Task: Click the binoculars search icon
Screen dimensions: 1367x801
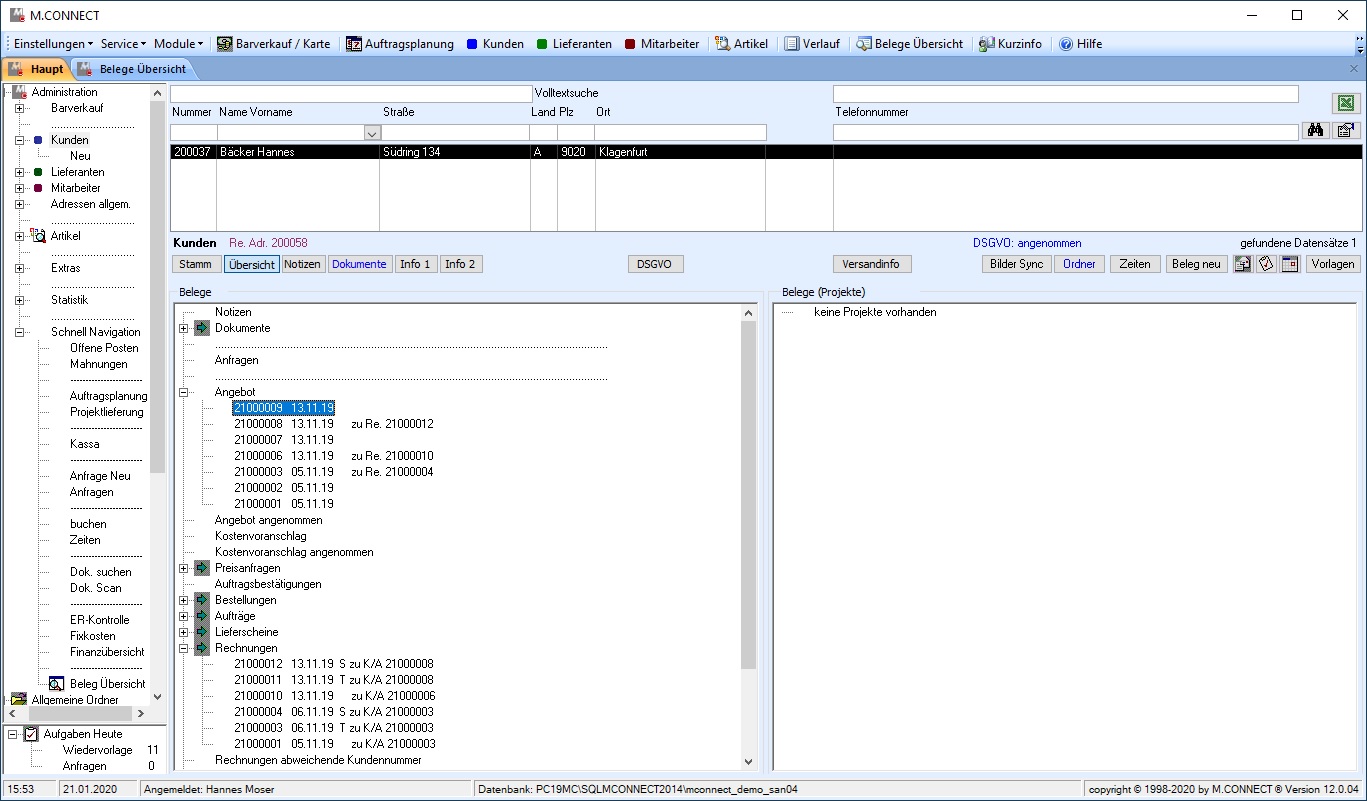Action: pos(1314,131)
